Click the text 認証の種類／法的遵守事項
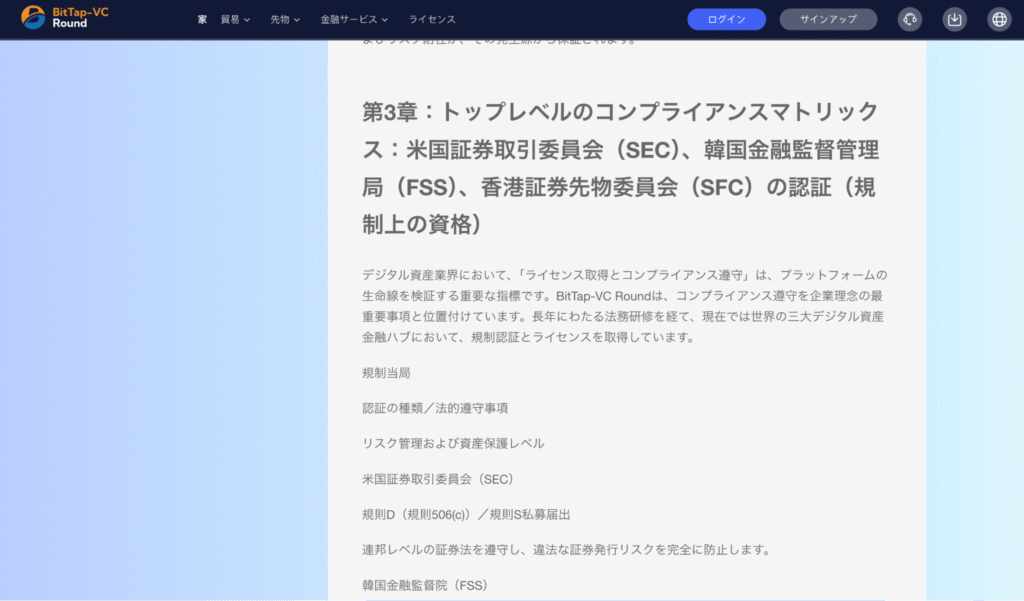This screenshot has height=601, width=1024. tap(435, 408)
